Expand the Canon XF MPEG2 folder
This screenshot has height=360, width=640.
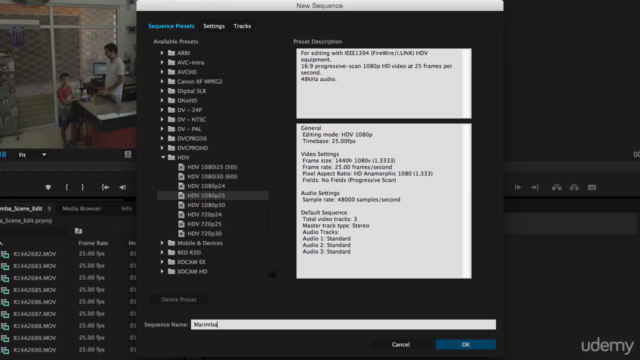pyautogui.click(x=162, y=81)
